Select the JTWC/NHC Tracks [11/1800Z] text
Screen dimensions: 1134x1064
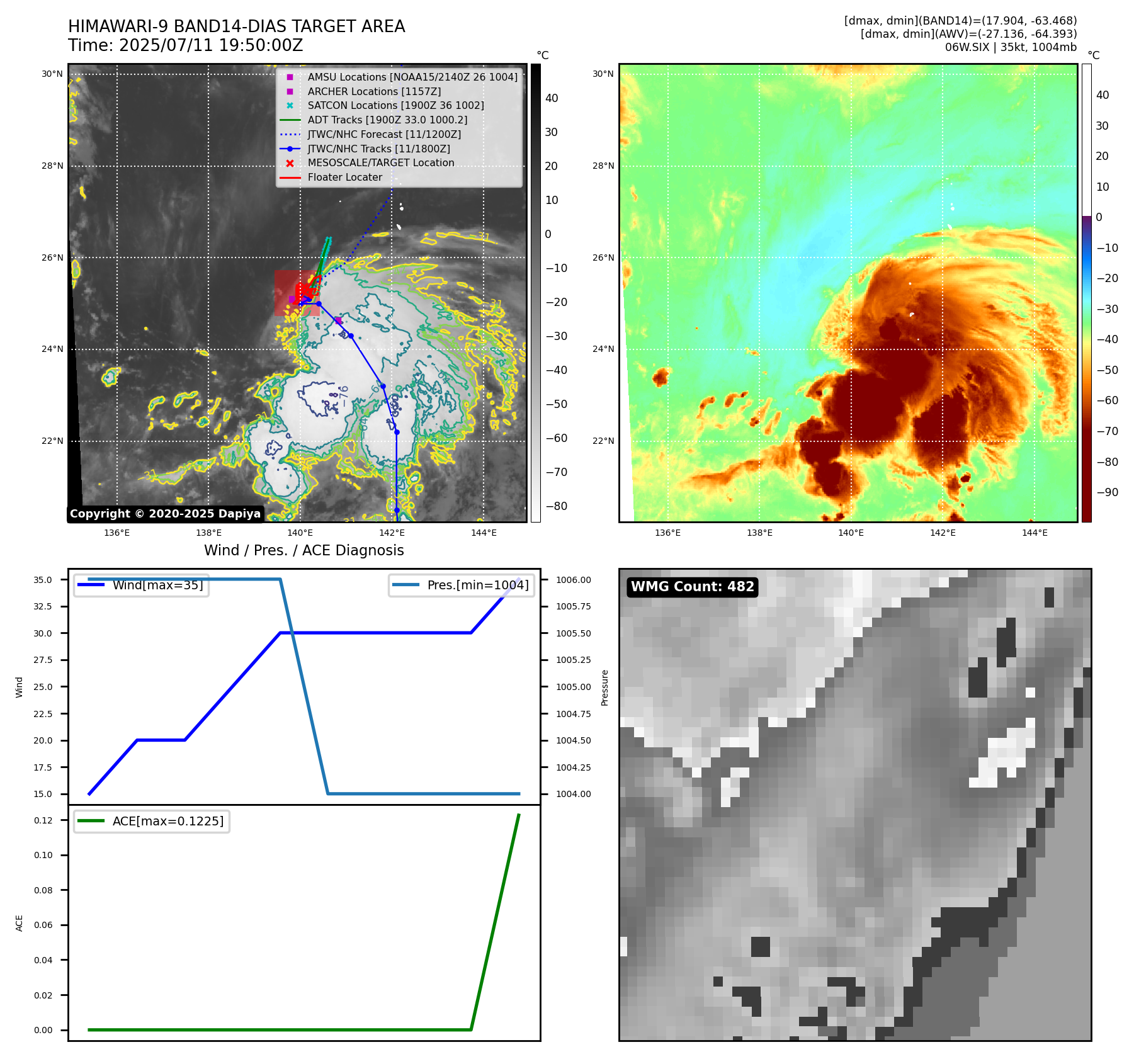(x=378, y=149)
